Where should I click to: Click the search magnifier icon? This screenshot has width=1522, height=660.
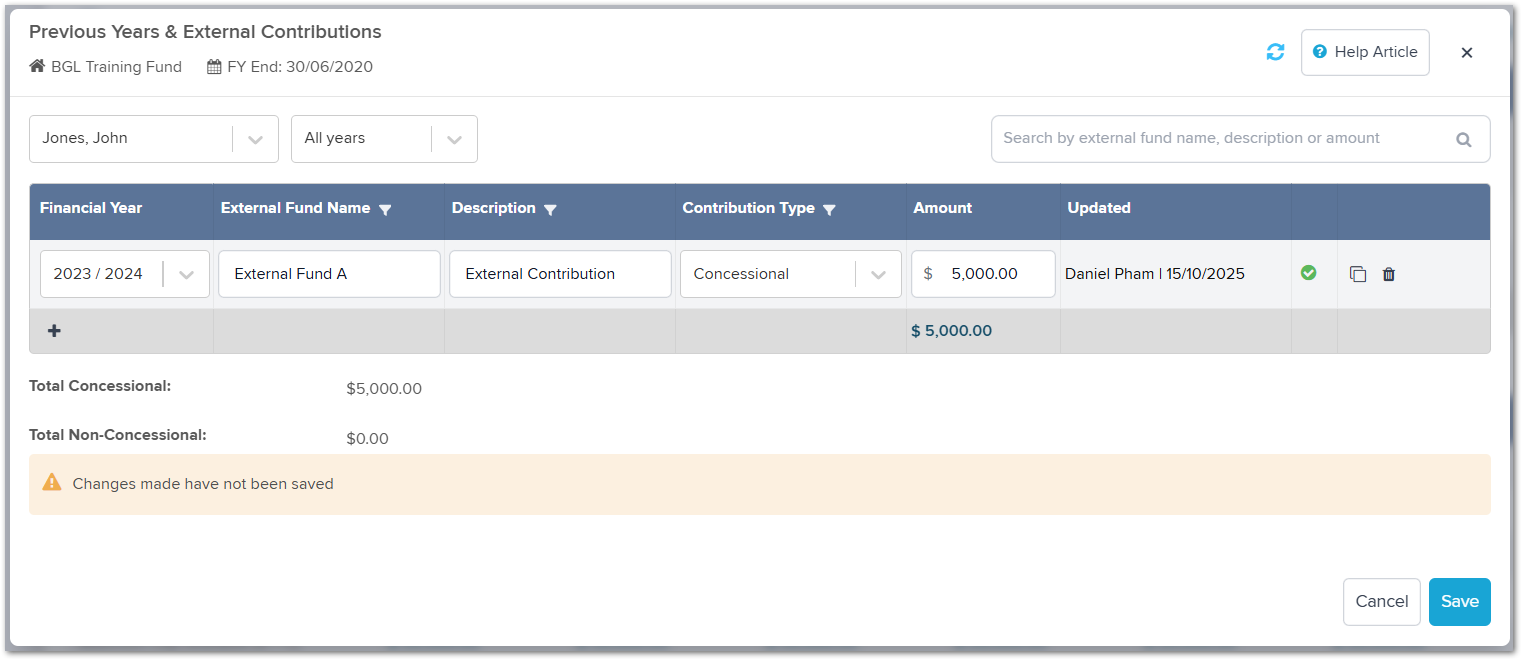click(x=1464, y=138)
